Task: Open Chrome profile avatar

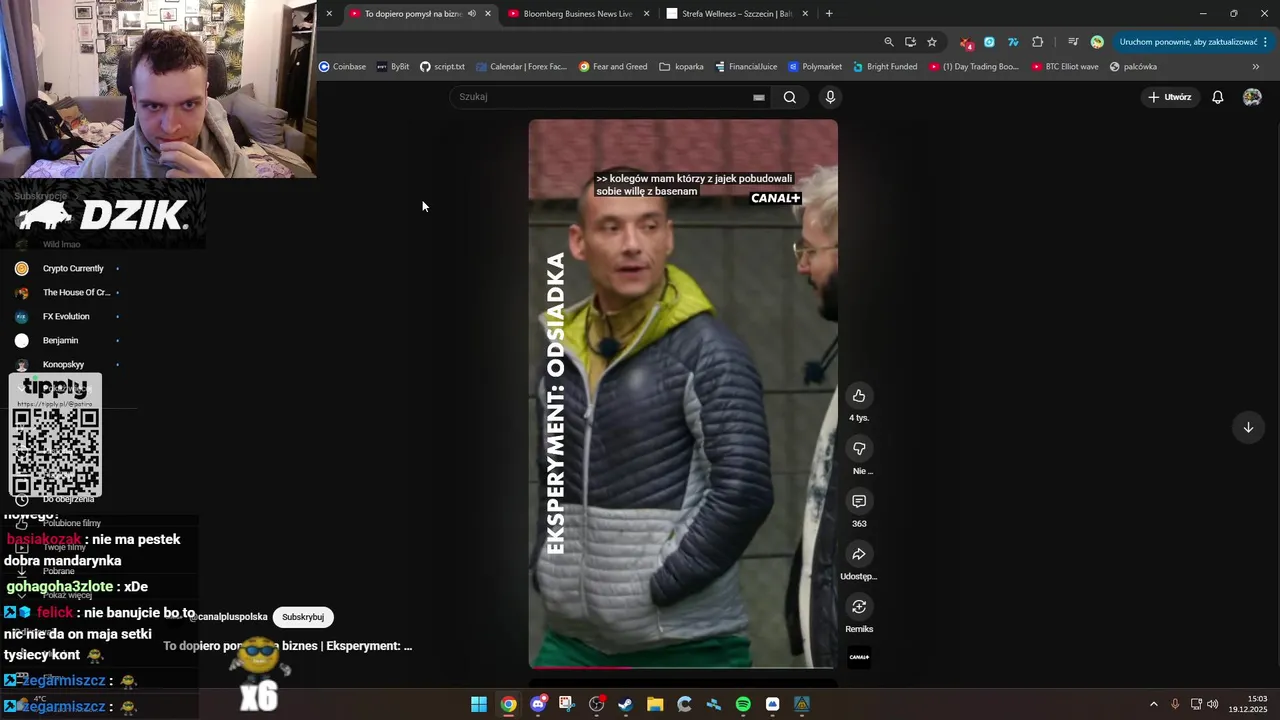Action: point(1097,42)
